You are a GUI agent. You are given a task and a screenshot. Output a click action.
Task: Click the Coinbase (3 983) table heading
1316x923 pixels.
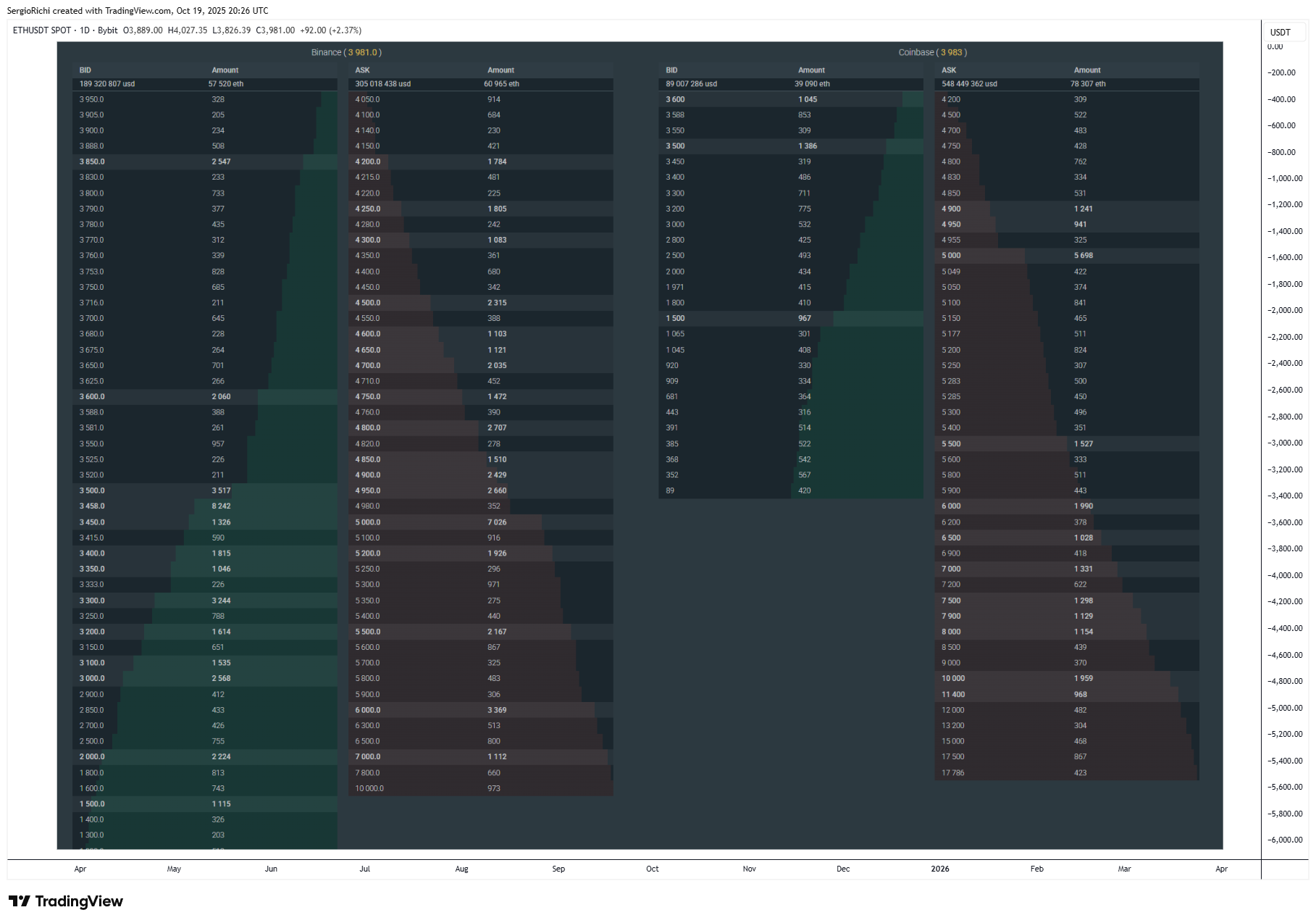[933, 52]
